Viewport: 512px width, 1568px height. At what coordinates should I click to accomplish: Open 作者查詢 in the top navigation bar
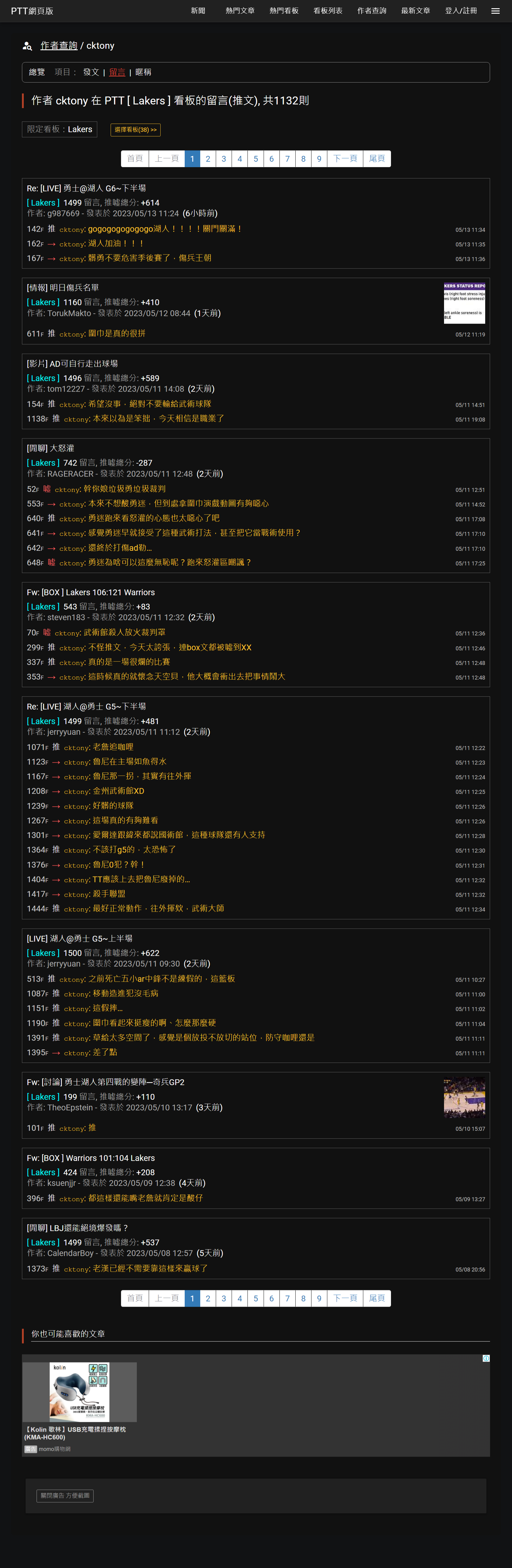pos(372,11)
